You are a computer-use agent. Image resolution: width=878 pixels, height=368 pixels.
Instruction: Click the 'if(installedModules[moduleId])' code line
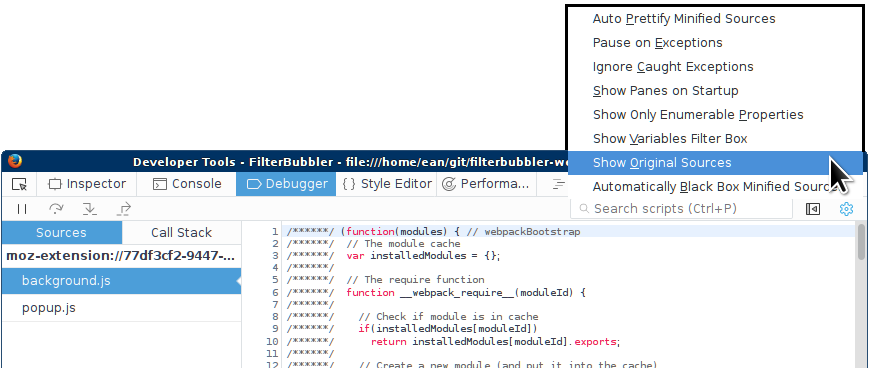(x=448, y=329)
